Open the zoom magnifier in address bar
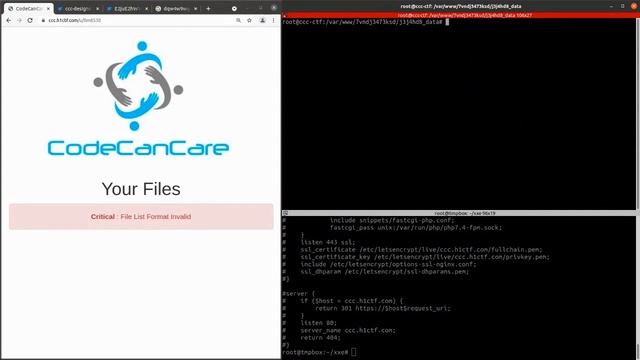Image resolution: width=640 pixels, height=360 pixels. tap(238, 20)
